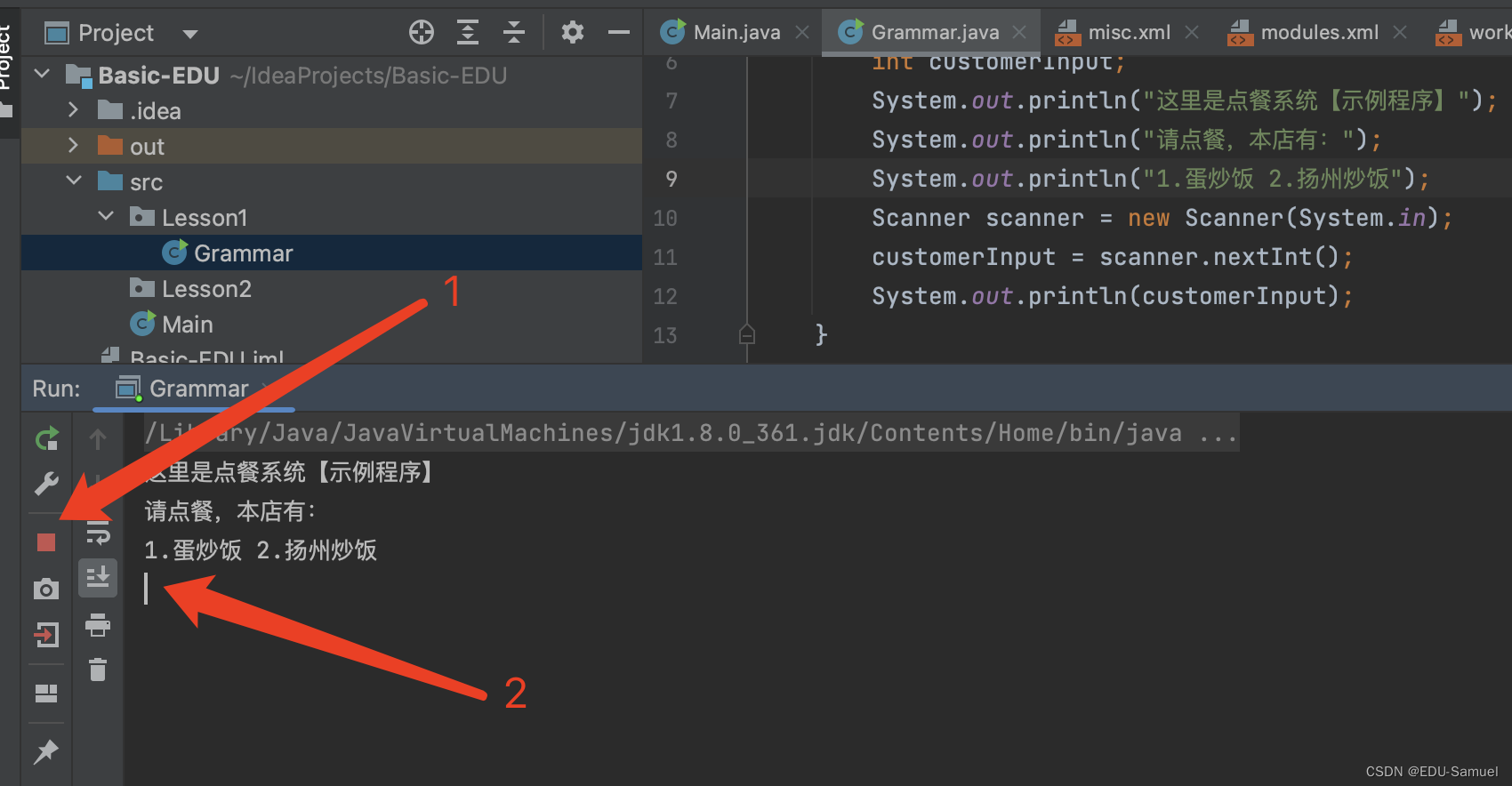Select the Lesson2 package

332,288
